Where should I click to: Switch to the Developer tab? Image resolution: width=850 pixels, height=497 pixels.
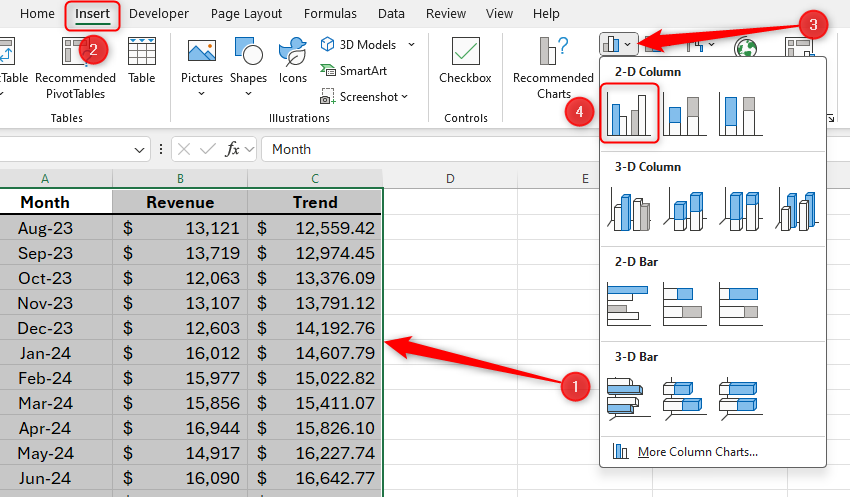point(159,14)
